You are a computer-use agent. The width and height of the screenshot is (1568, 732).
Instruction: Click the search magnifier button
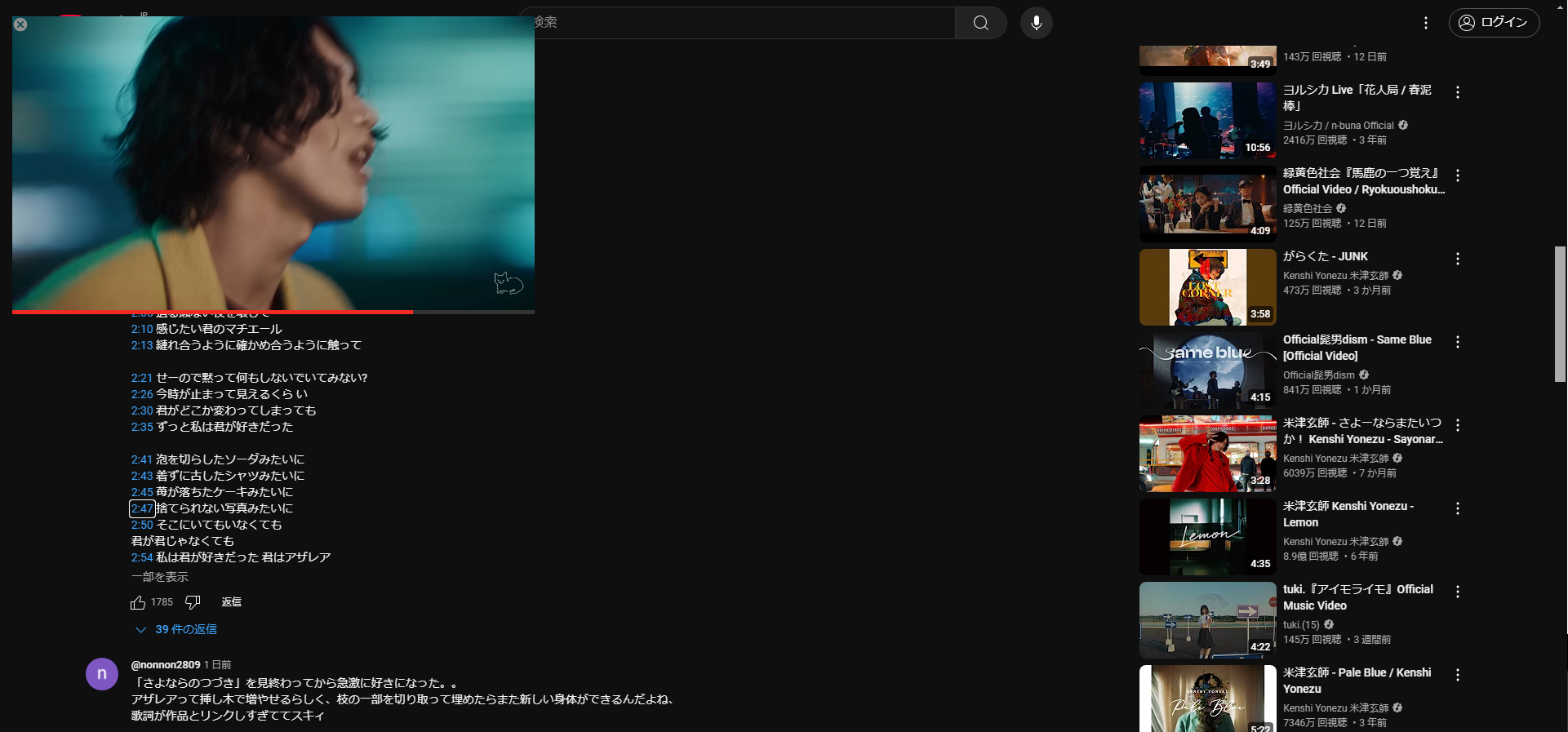980,23
